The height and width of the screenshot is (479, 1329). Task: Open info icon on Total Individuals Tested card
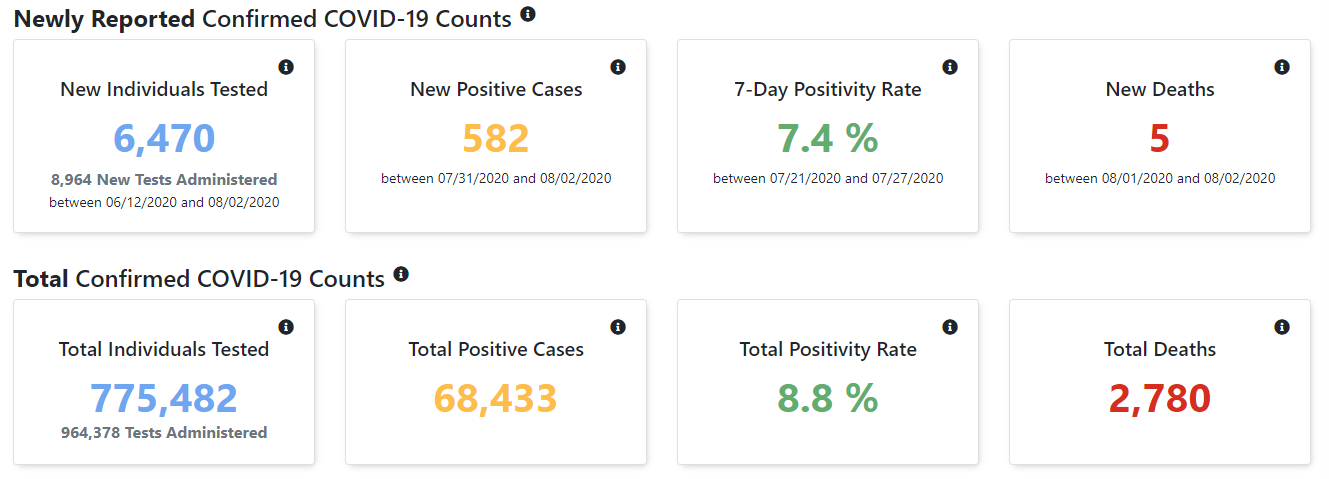pos(286,327)
